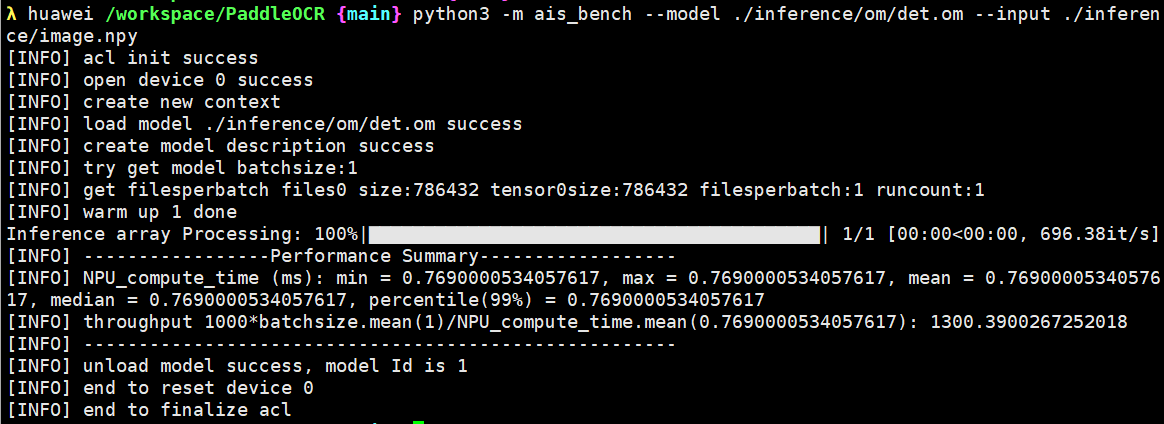This screenshot has width=1164, height=424.
Task: Click the open device 0 success line
Action: coord(160,80)
